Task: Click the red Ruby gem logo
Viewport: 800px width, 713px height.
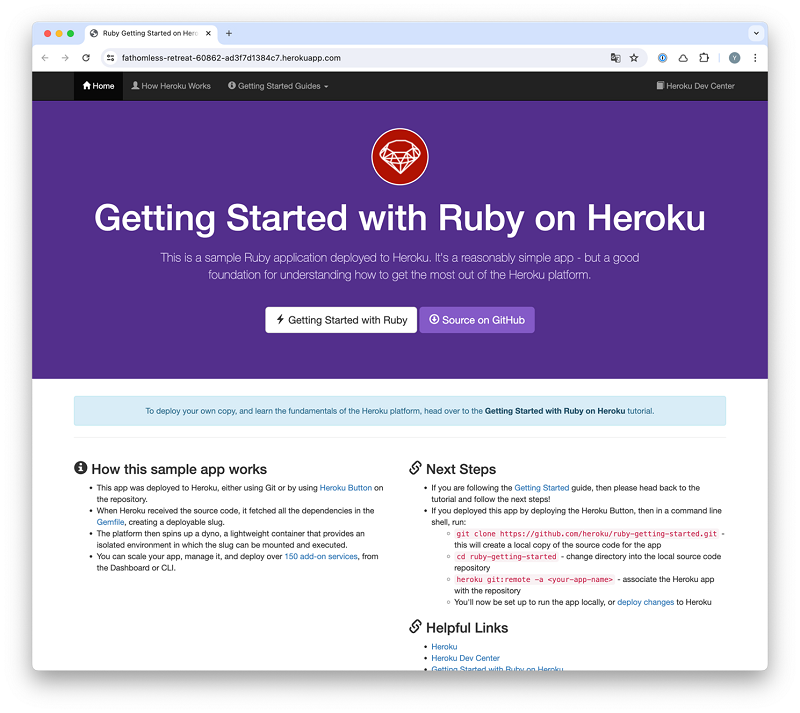Action: click(399, 157)
